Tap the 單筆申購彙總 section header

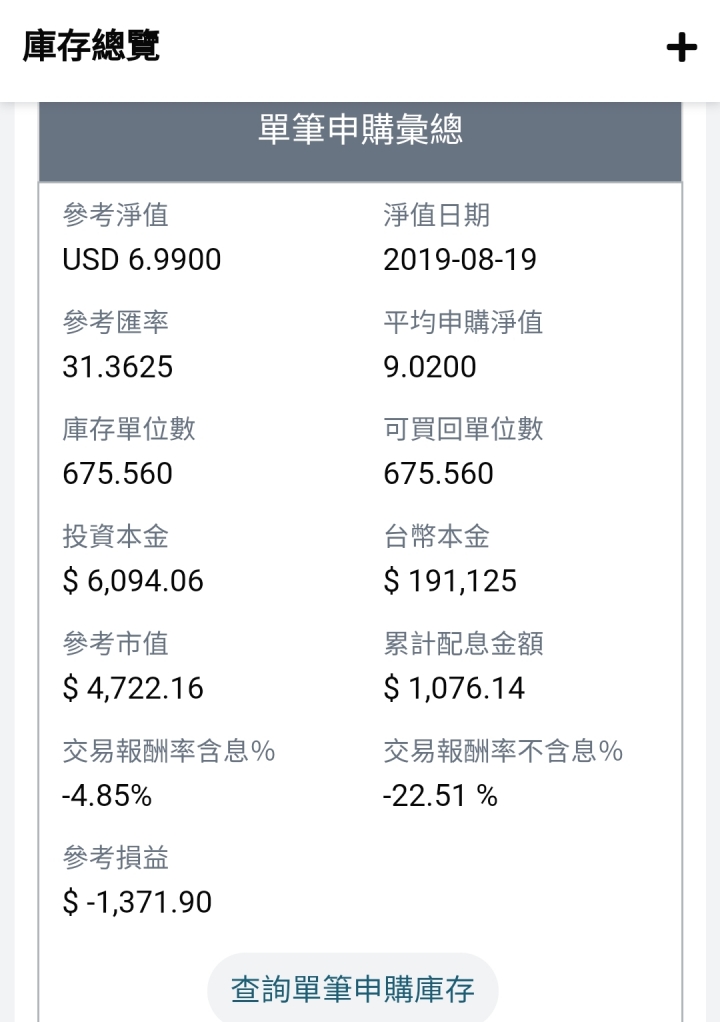pyautogui.click(x=360, y=130)
